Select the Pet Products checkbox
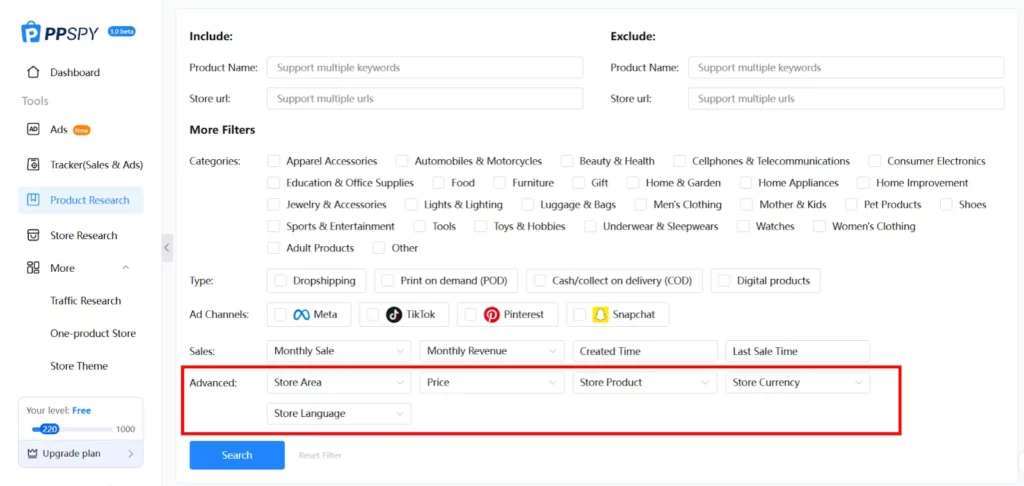Screen dimensions: 1024x486 [851, 204]
